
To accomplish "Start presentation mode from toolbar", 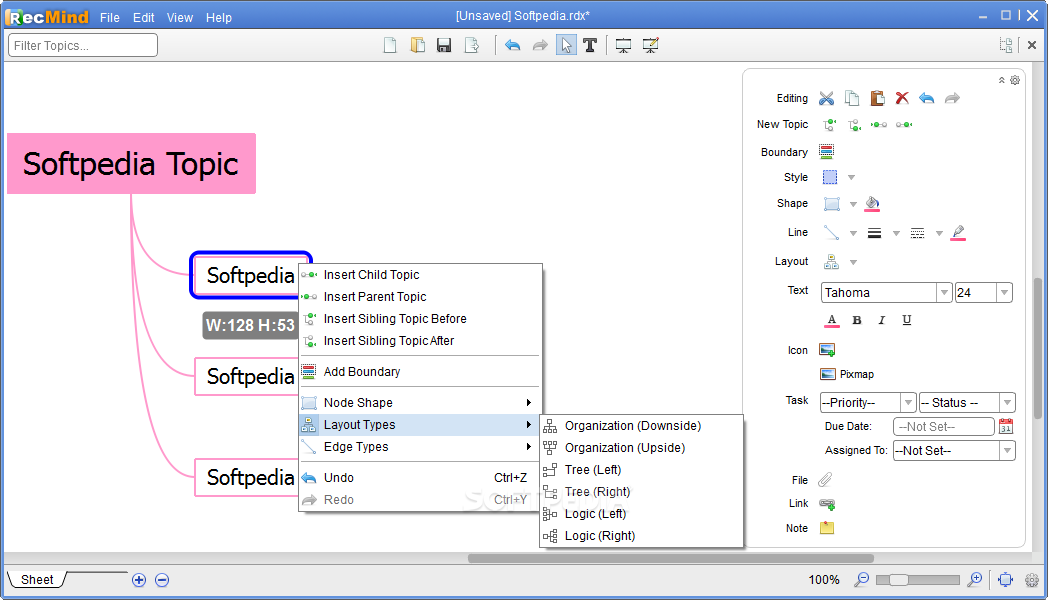I will point(624,45).
